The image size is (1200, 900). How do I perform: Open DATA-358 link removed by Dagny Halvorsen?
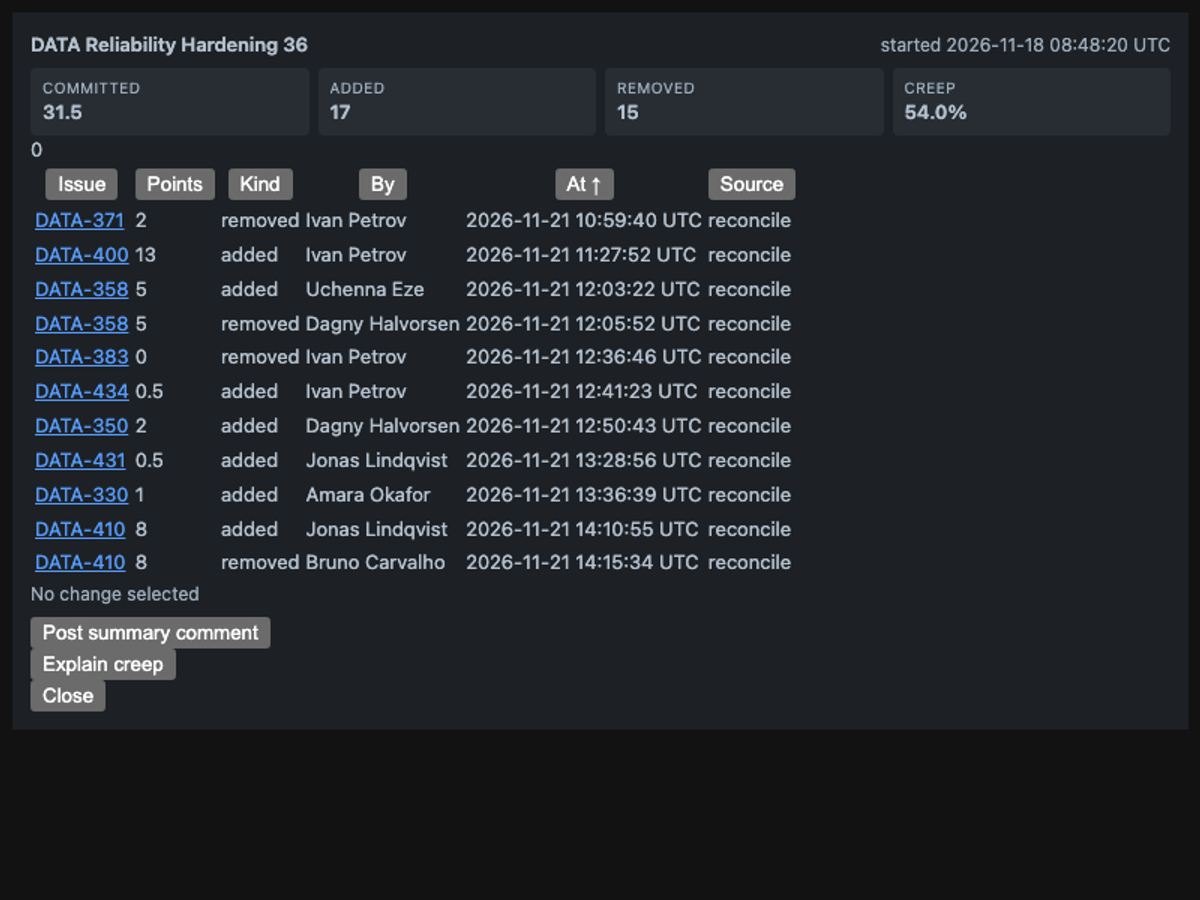click(82, 324)
